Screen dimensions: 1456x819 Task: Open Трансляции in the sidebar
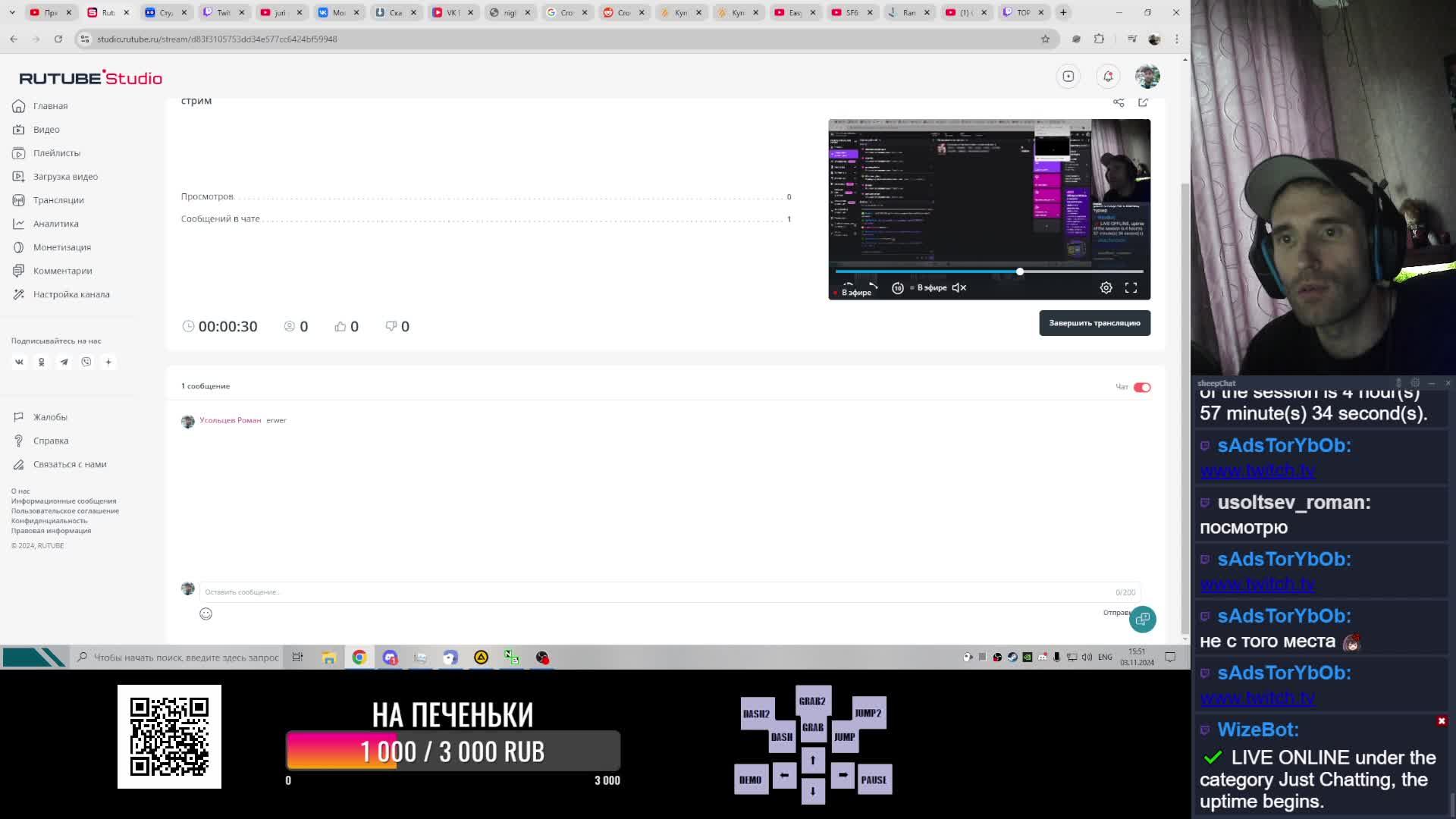click(x=58, y=200)
